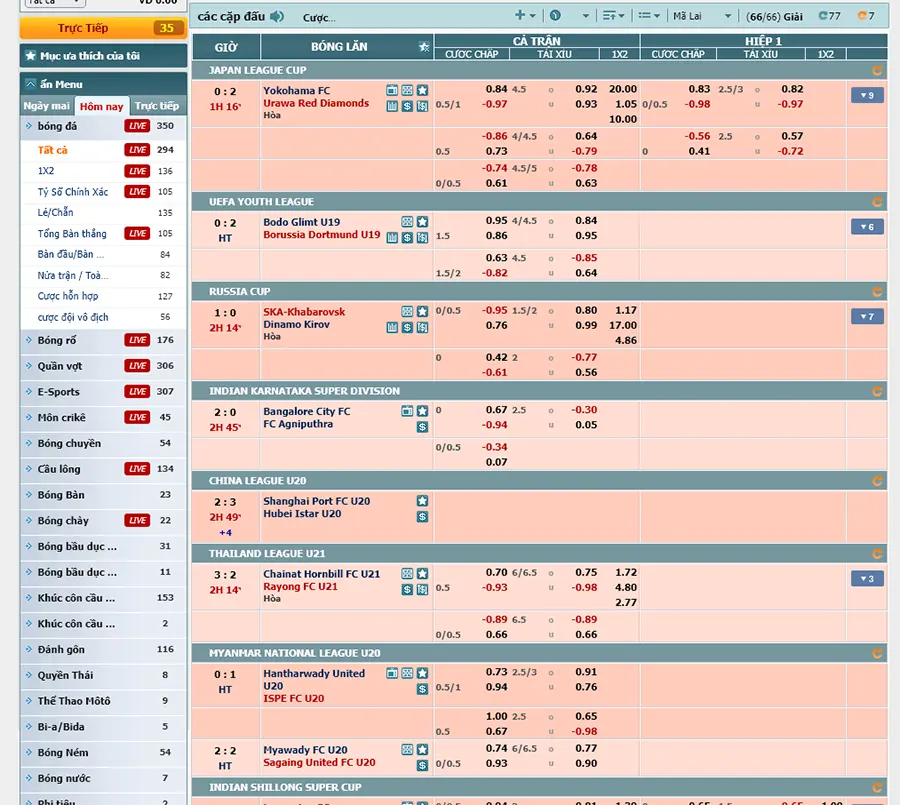Select Tỷ Số Chính Xác bet type
Viewport: 900px width, 805px height.
pos(73,192)
